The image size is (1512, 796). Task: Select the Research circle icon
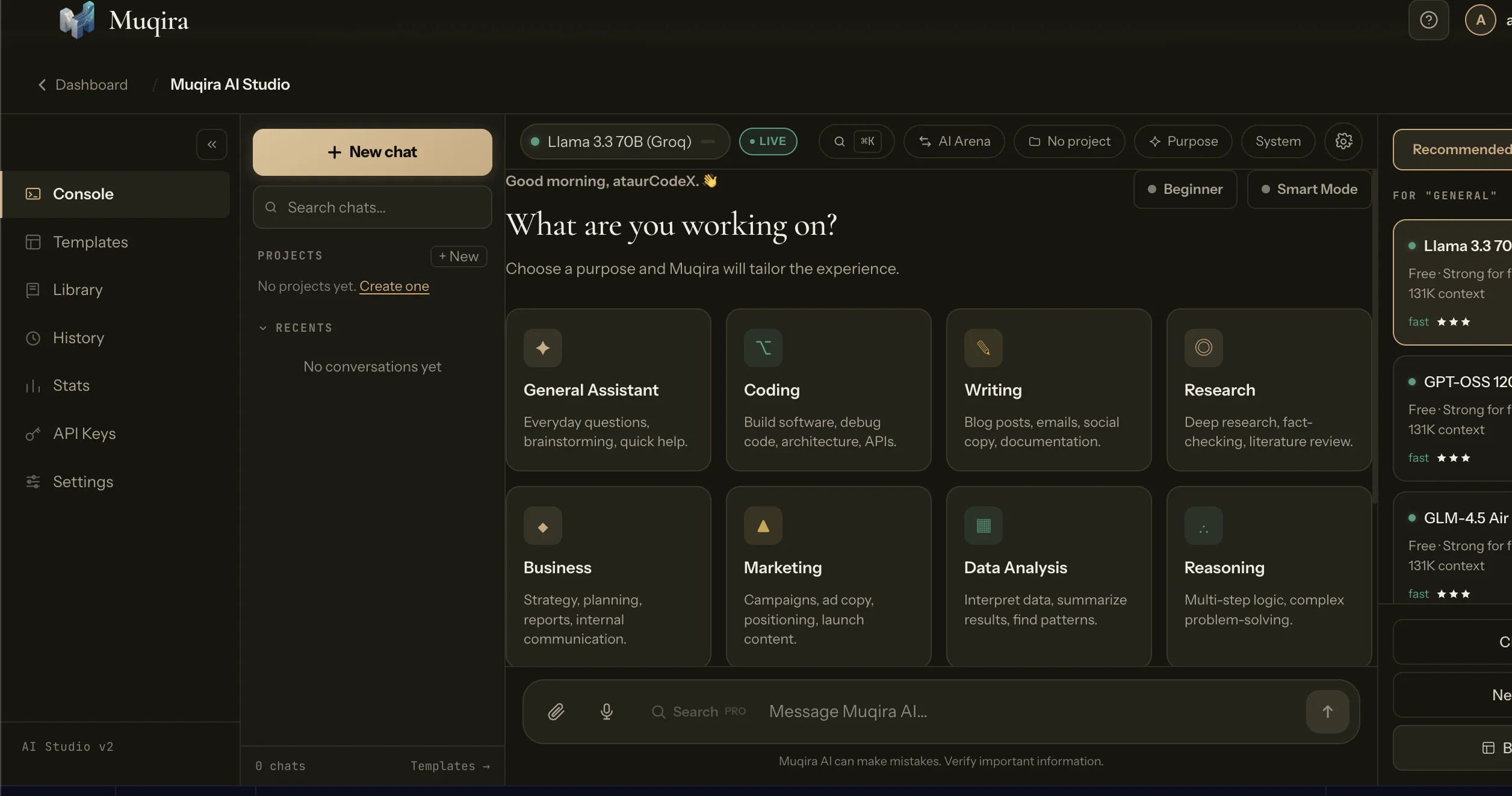(1204, 348)
